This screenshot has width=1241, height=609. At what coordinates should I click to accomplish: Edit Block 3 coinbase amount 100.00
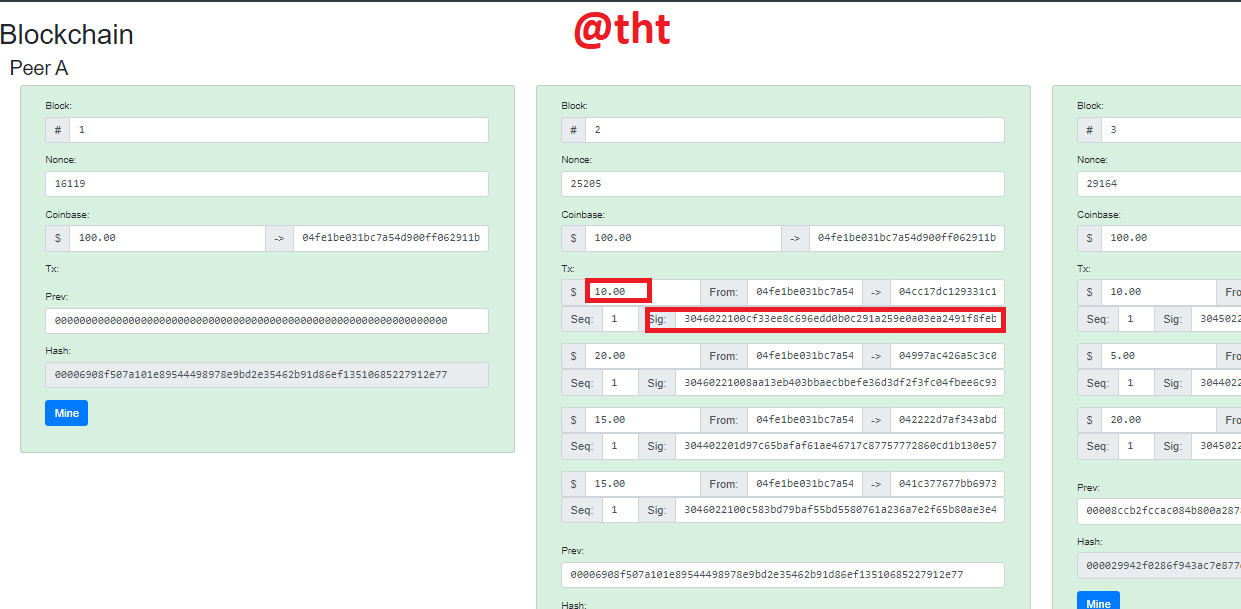(1171, 238)
